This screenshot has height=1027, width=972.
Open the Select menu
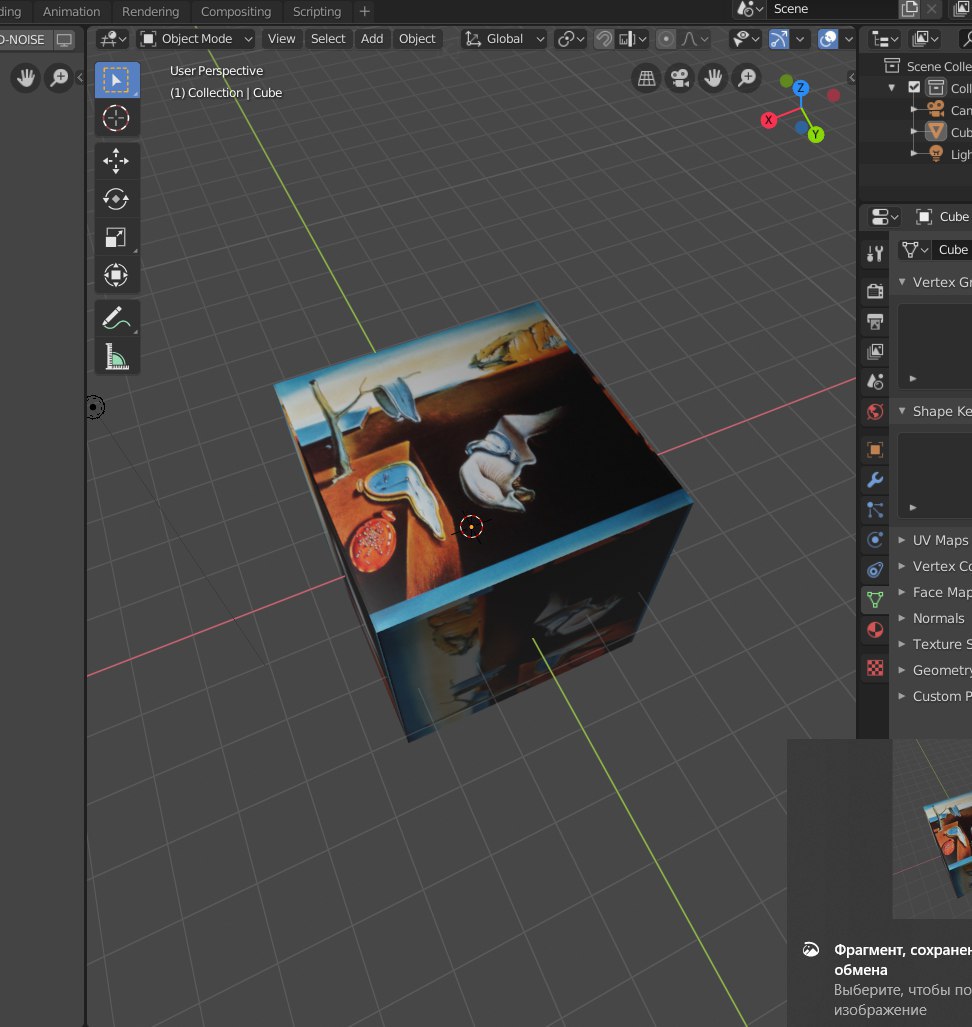(x=327, y=39)
